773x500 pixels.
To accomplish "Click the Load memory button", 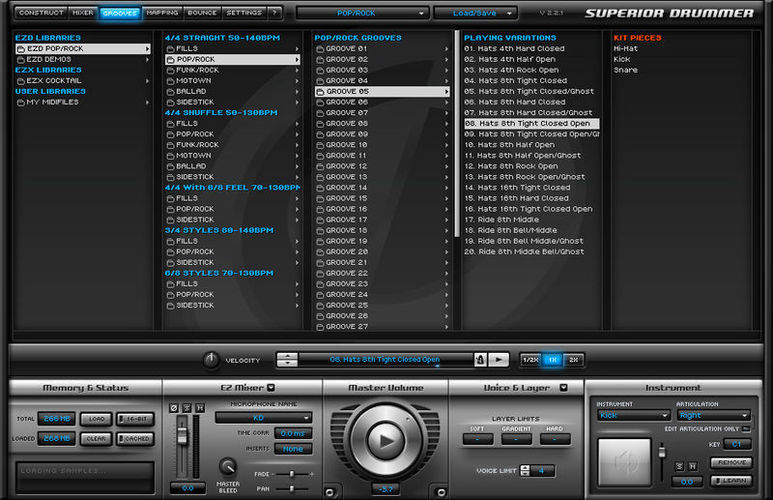I will click(96, 419).
